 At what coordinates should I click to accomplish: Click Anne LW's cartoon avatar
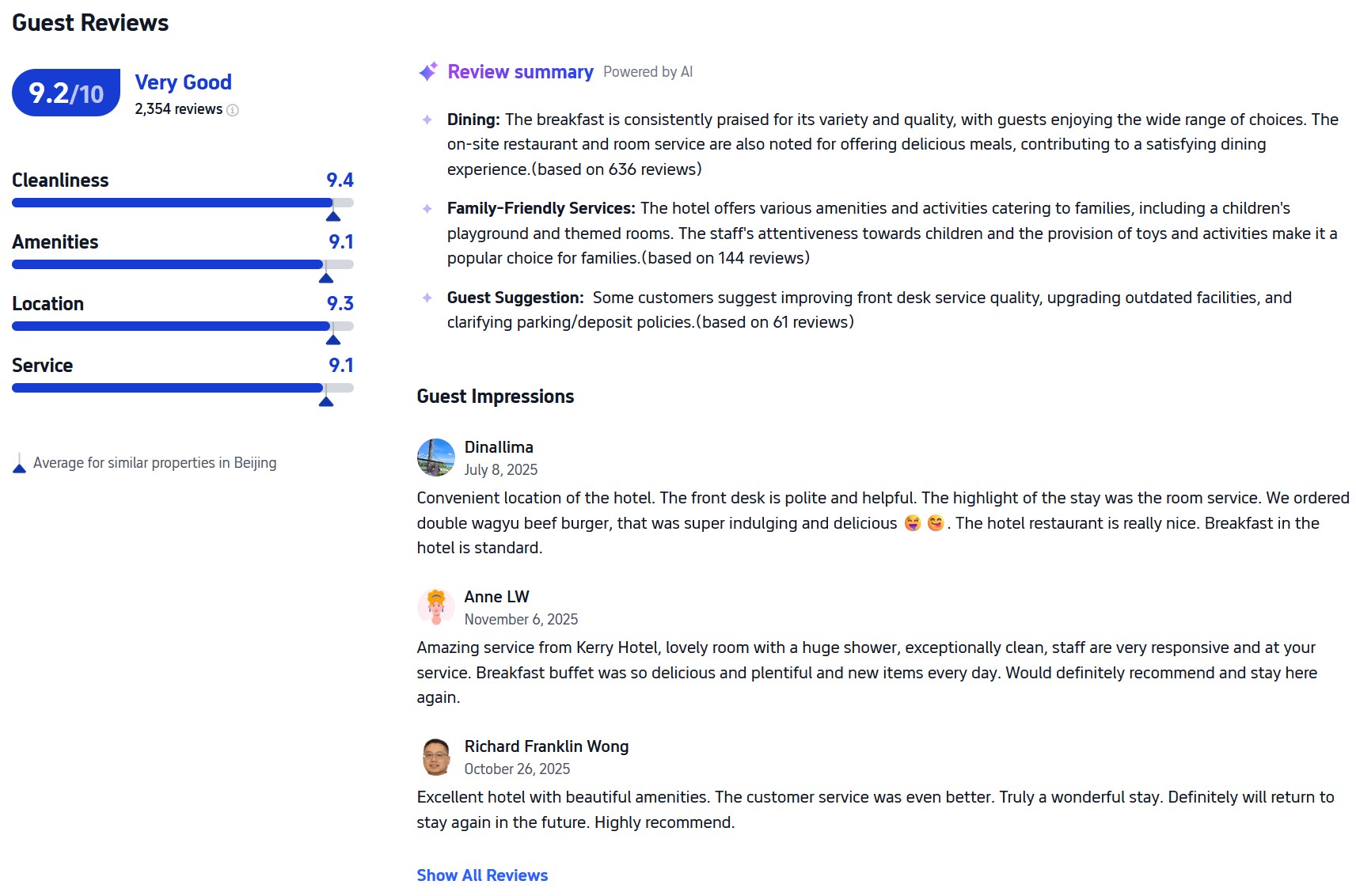coord(436,607)
